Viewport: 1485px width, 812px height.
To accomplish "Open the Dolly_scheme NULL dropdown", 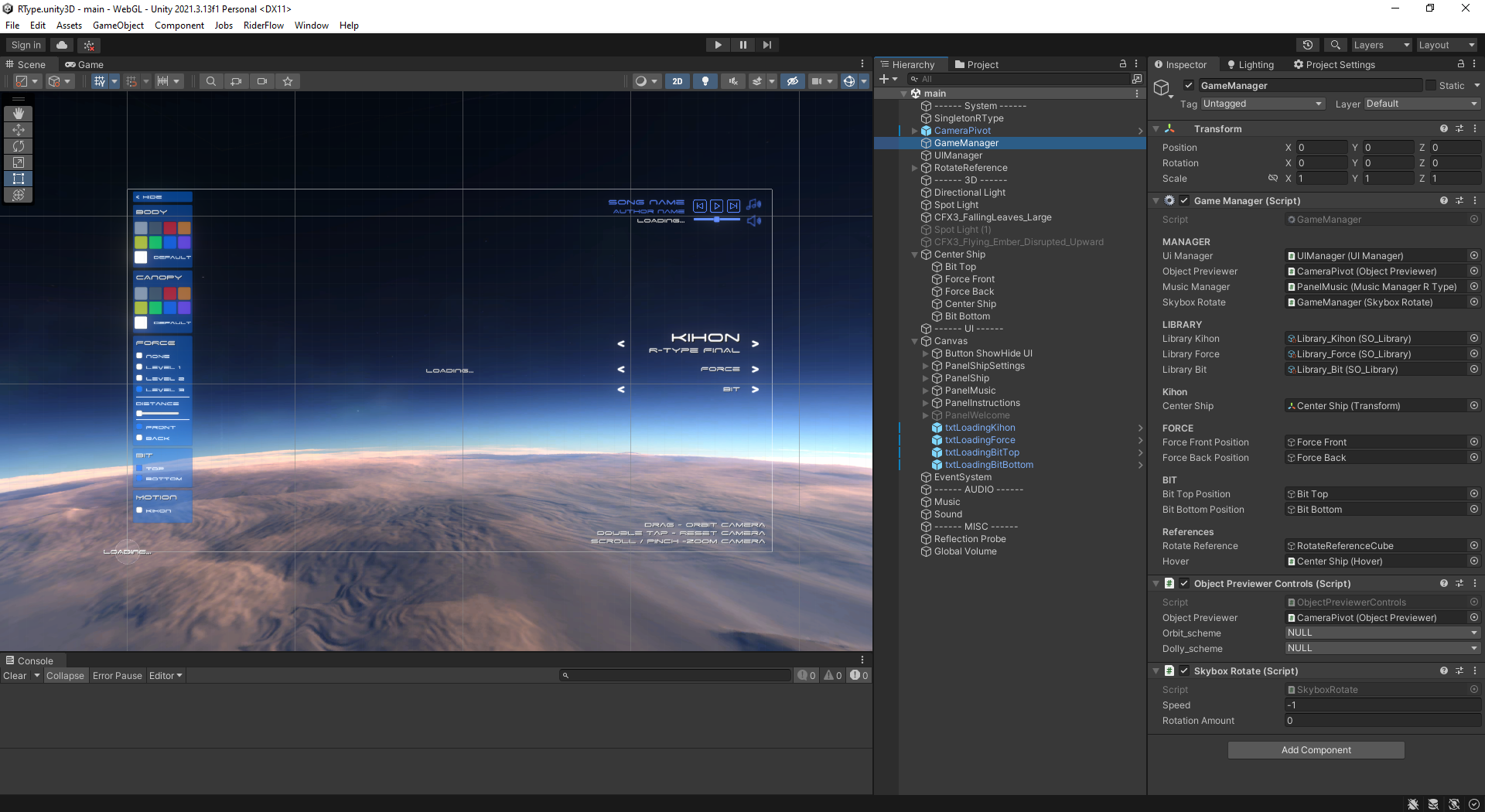I will coord(1382,648).
